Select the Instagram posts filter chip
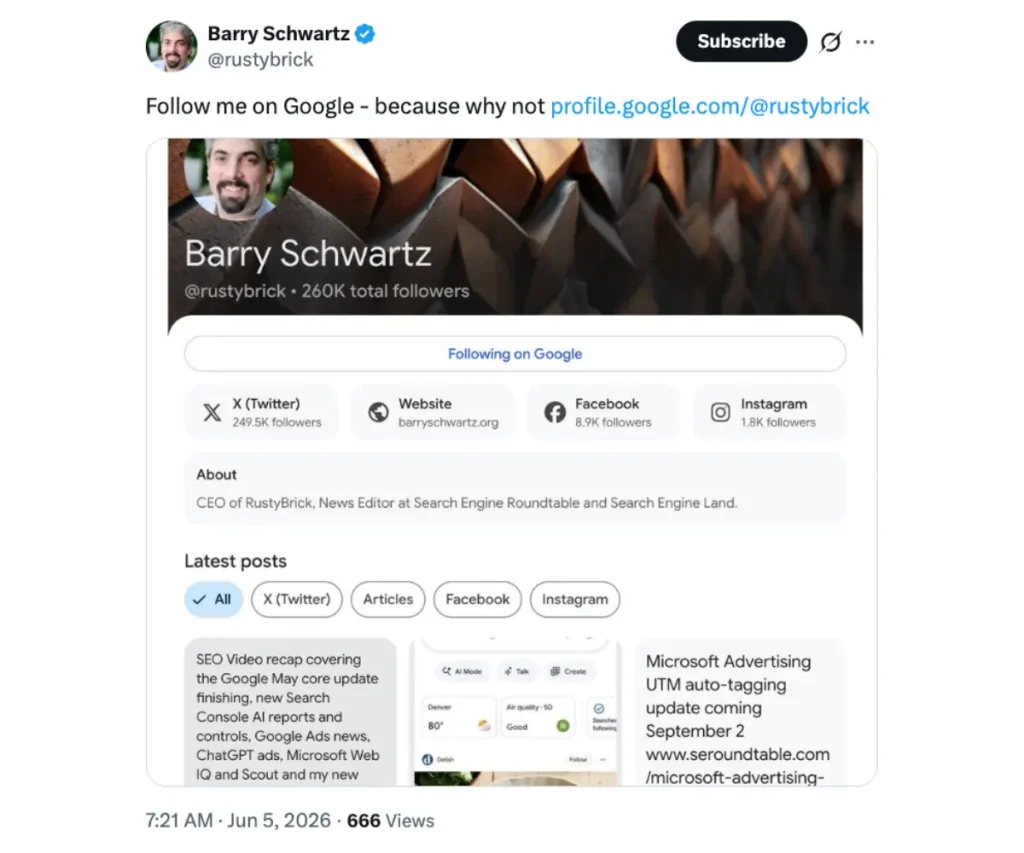This screenshot has width=1024, height=853. (575, 600)
